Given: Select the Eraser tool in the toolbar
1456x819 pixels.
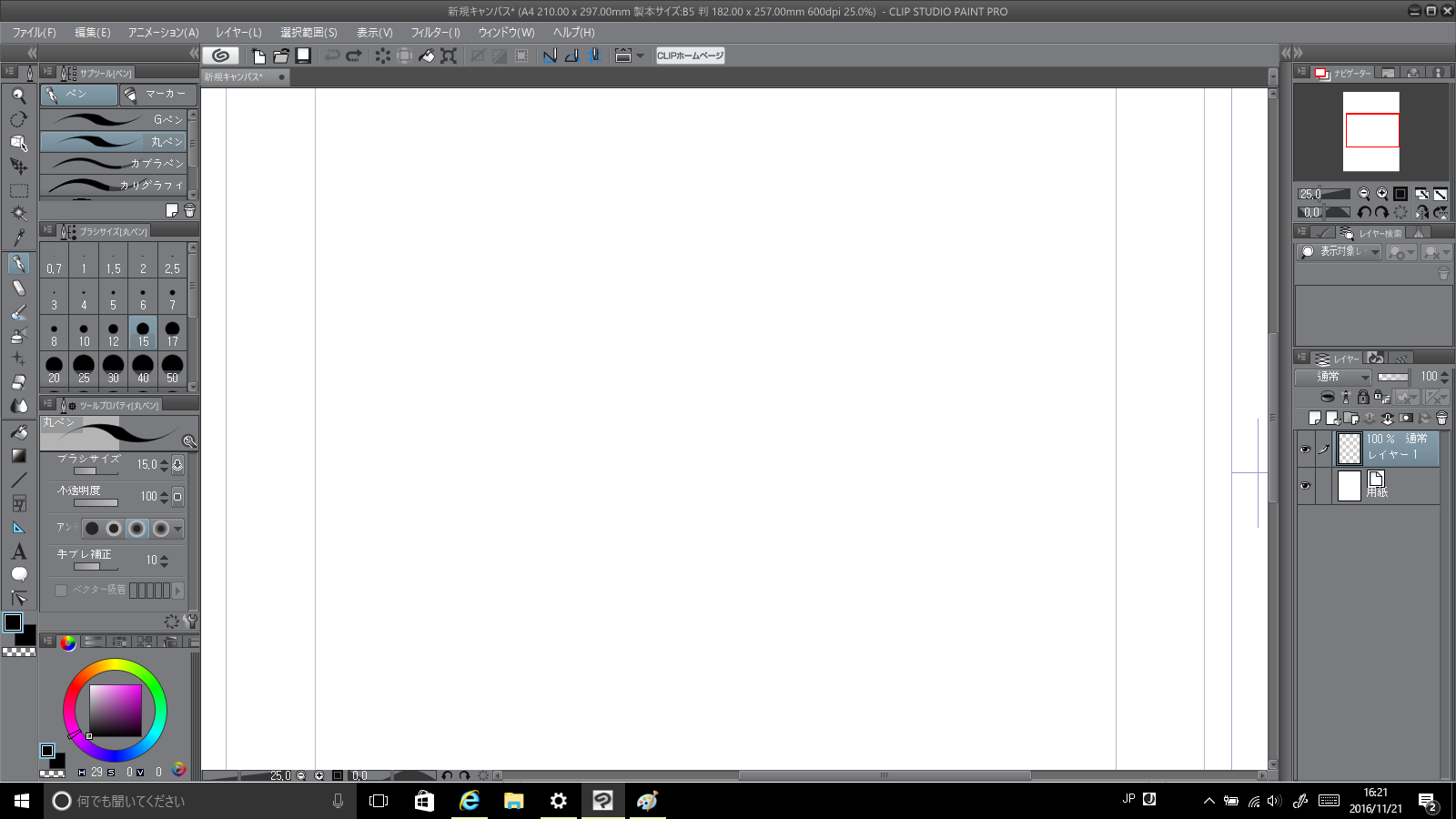Looking at the screenshot, I should tap(18, 382).
